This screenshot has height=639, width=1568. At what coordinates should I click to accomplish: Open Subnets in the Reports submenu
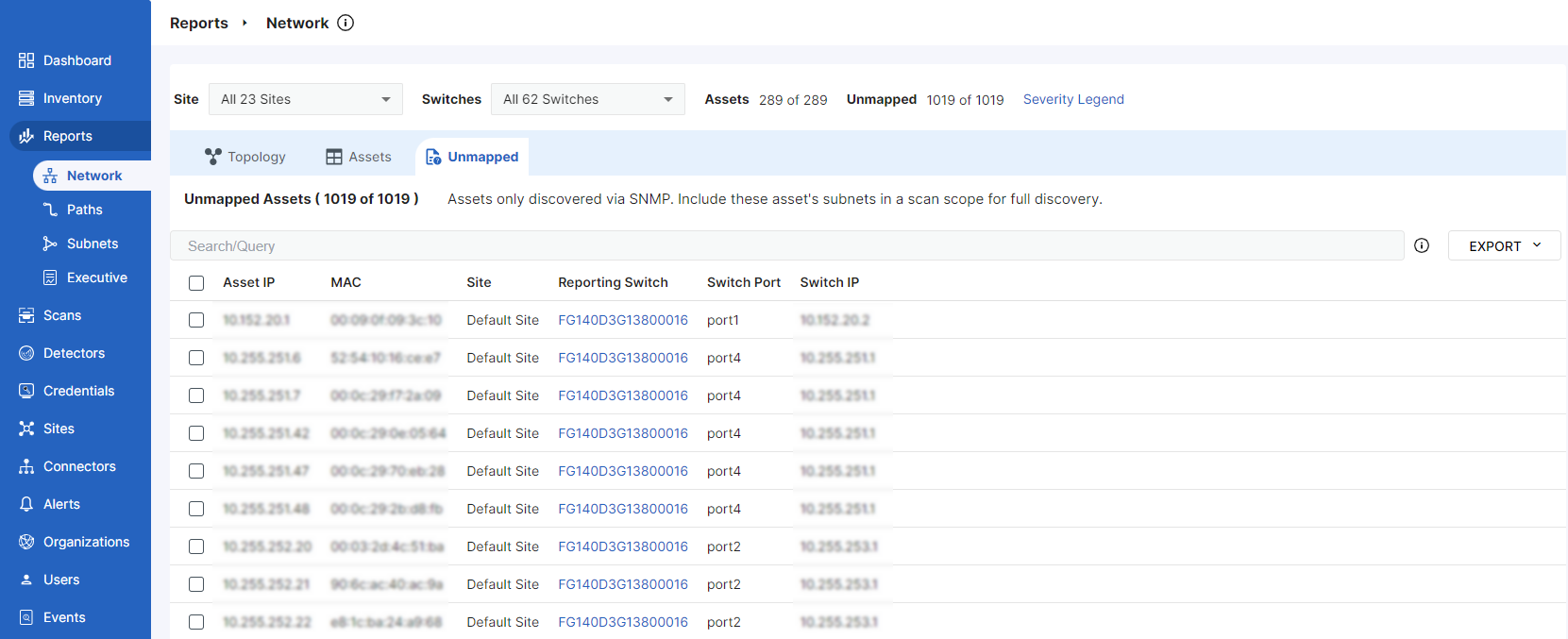point(93,244)
